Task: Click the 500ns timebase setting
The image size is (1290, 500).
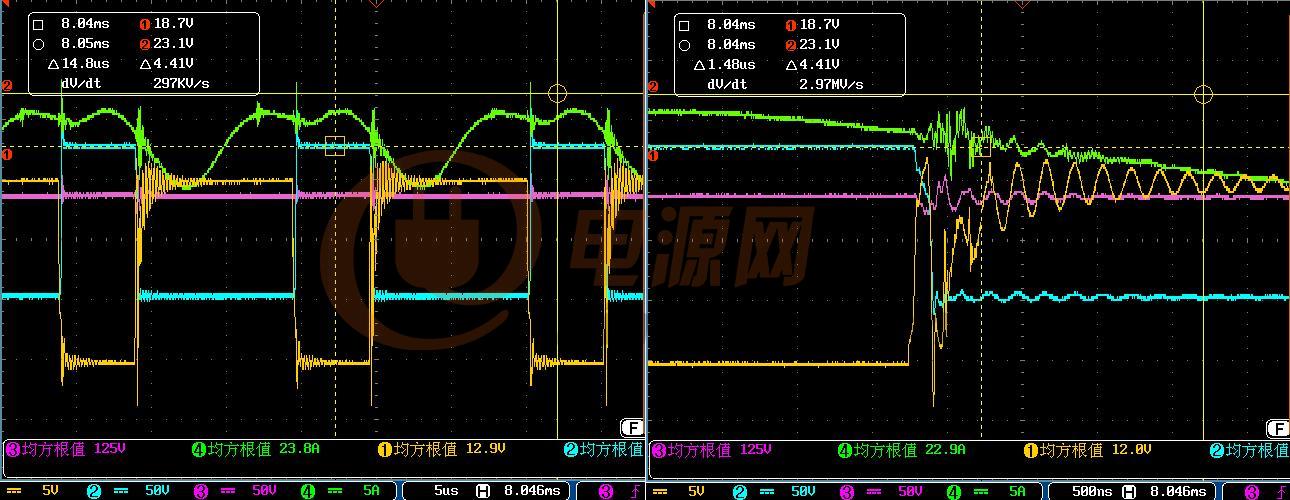Action: coord(1091,491)
